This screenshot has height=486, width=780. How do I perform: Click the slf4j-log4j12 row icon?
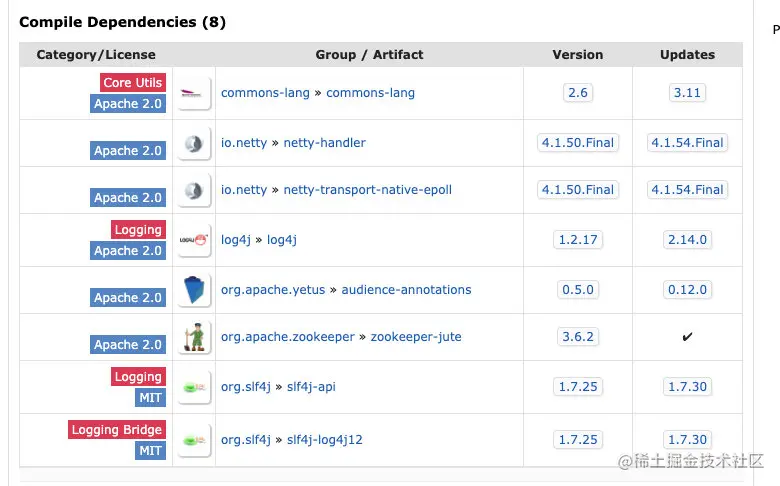(194, 440)
